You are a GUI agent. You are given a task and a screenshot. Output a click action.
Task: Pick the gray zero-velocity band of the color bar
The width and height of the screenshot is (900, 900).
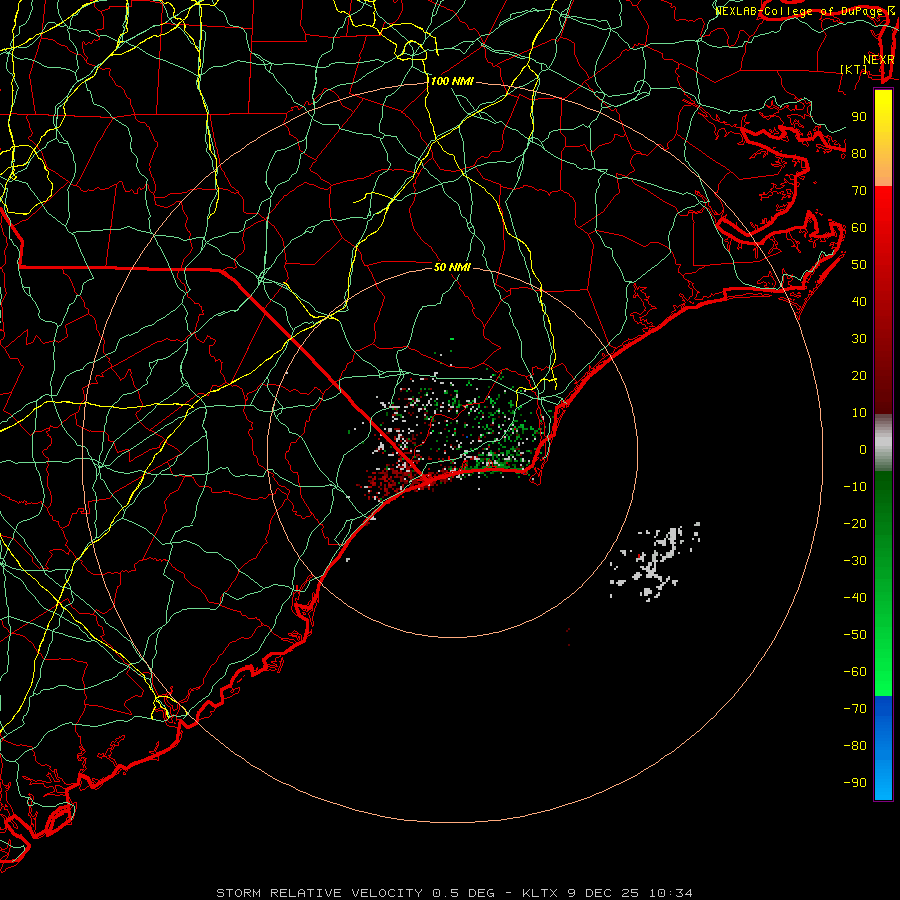point(883,443)
